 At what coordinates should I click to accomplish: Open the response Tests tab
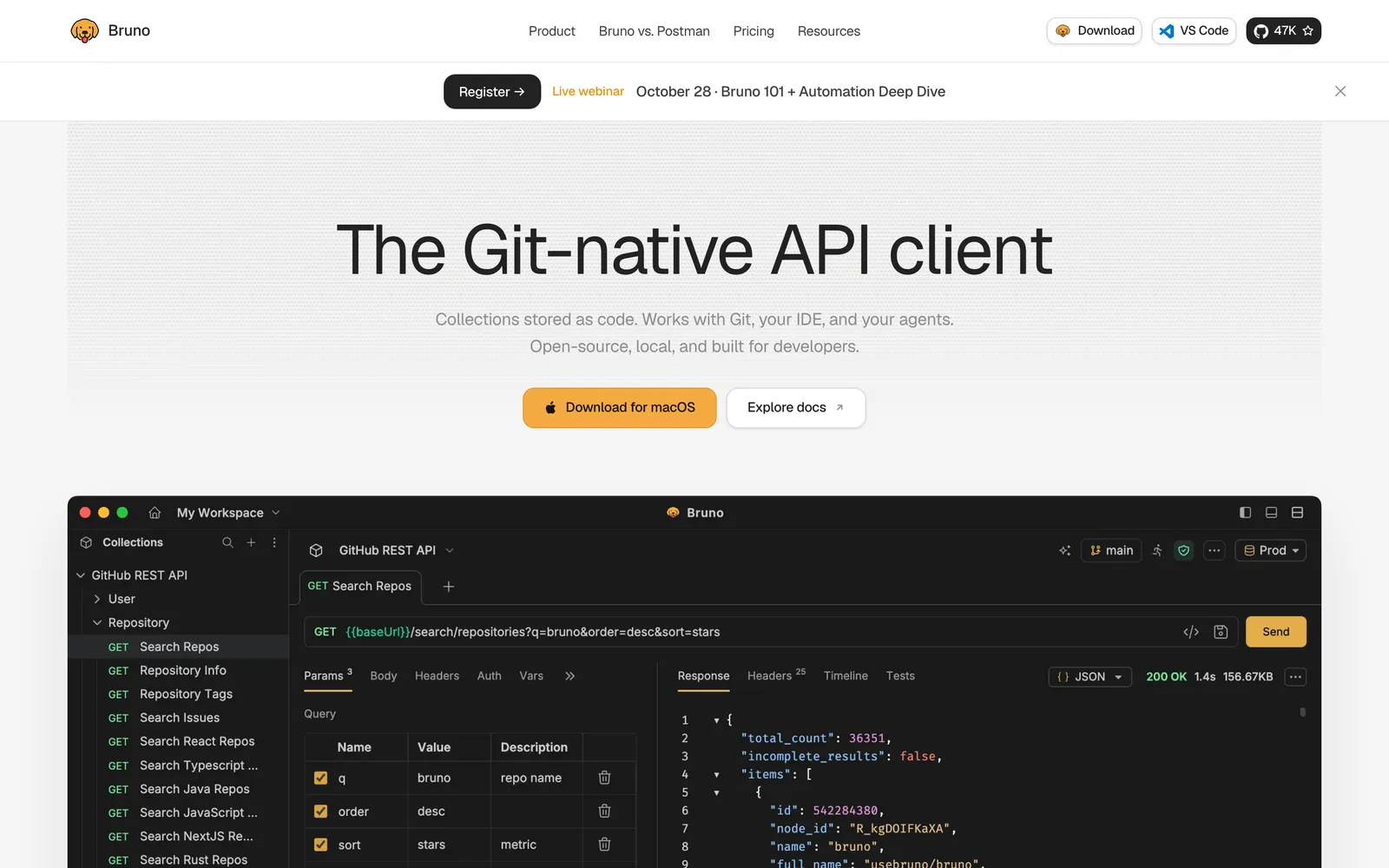click(x=900, y=676)
